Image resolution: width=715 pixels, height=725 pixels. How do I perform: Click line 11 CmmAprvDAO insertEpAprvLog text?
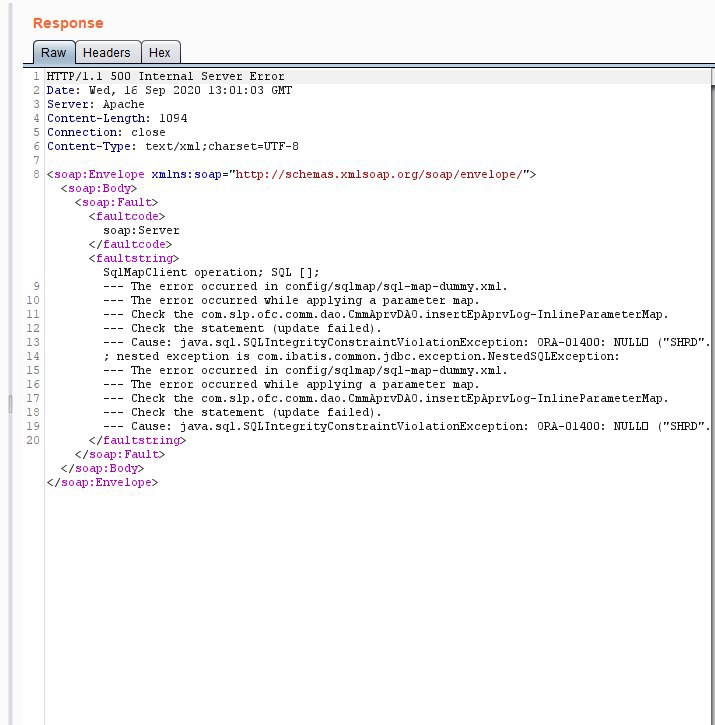(386, 314)
